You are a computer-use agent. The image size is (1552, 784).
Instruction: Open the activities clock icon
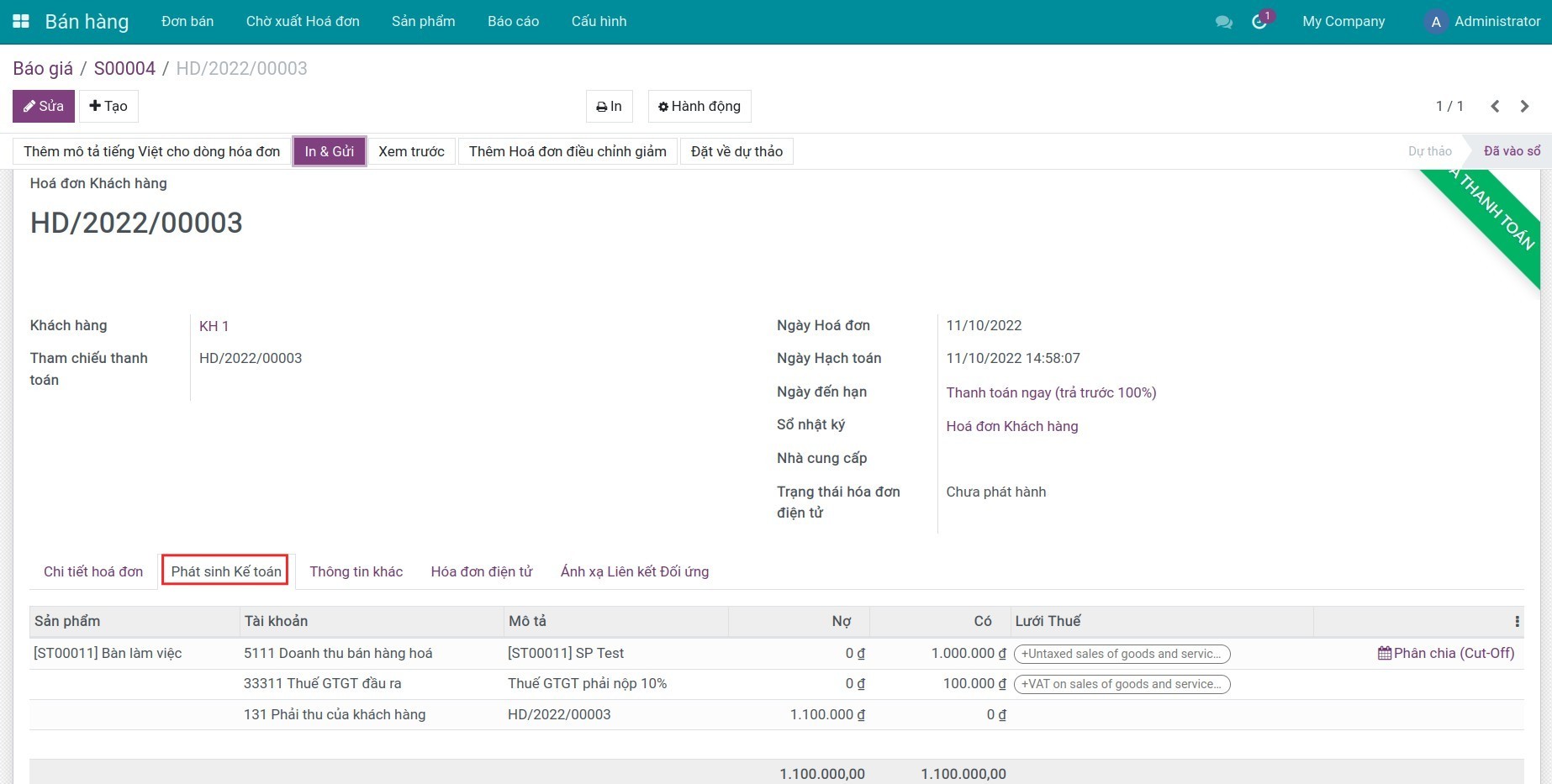click(1259, 22)
